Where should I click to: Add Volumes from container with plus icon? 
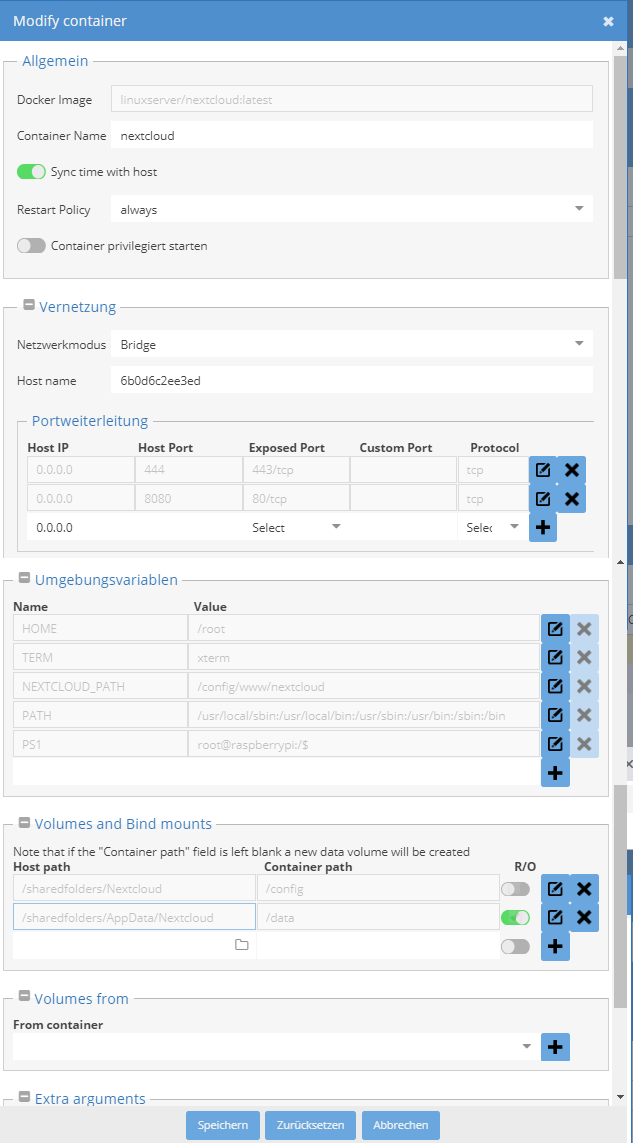pyautogui.click(x=555, y=1047)
